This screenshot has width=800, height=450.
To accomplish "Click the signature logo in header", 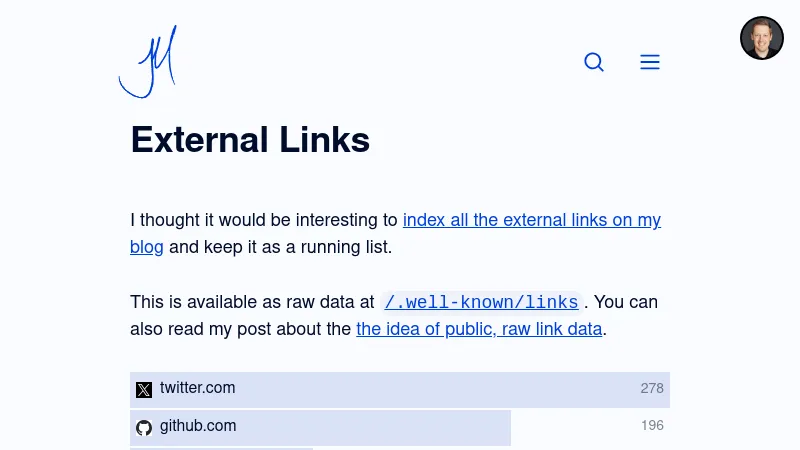I will point(148,63).
